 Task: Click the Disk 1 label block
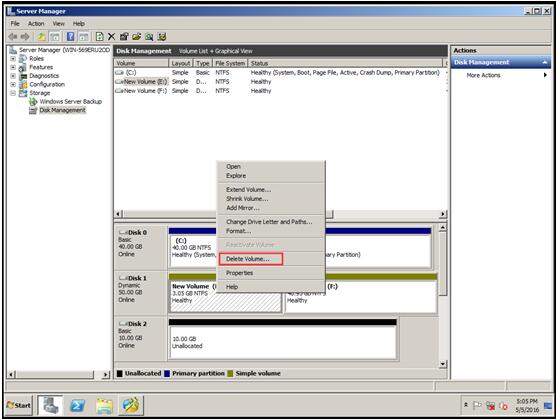point(141,293)
